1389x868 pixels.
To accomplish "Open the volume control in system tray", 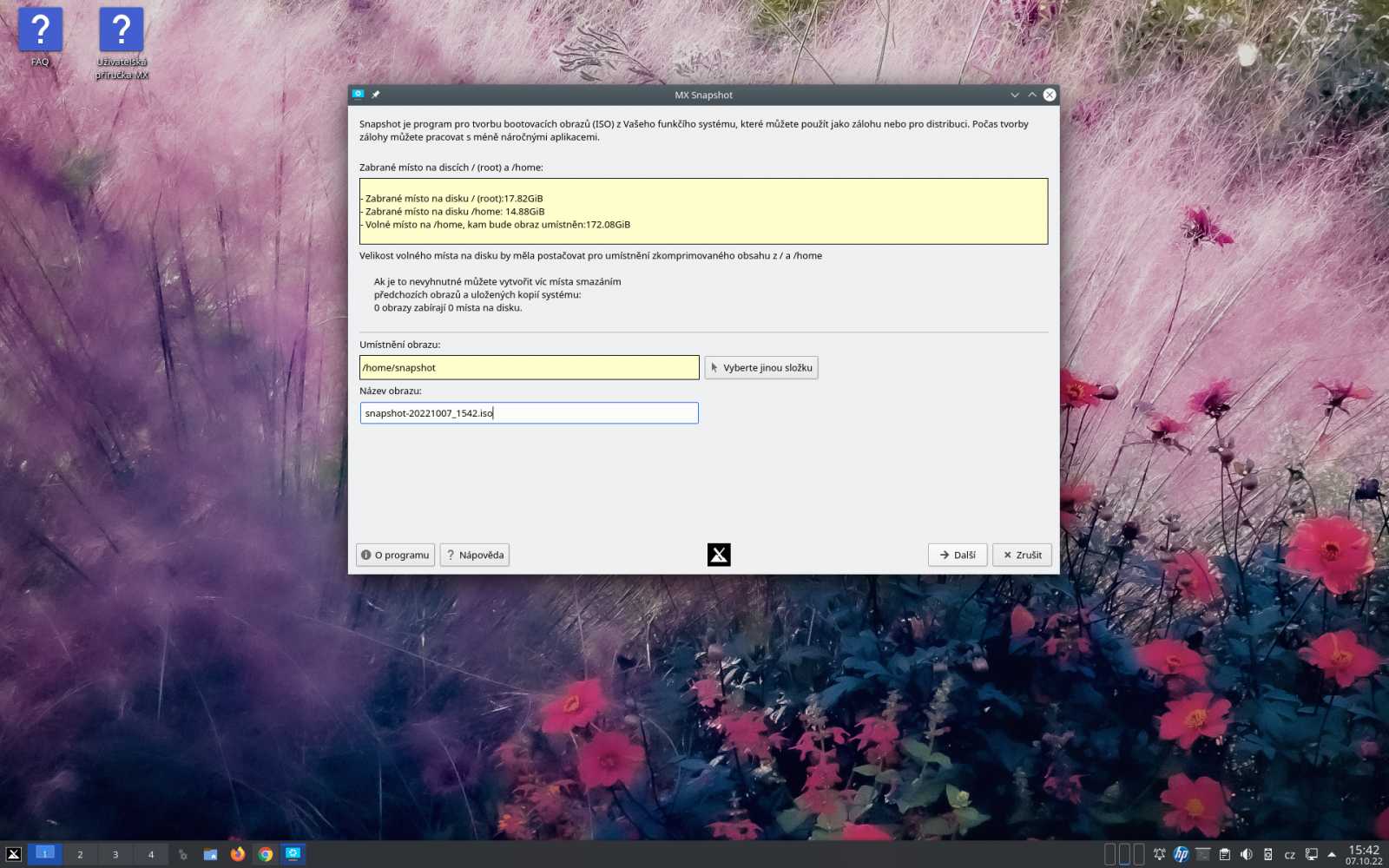I will (1246, 854).
